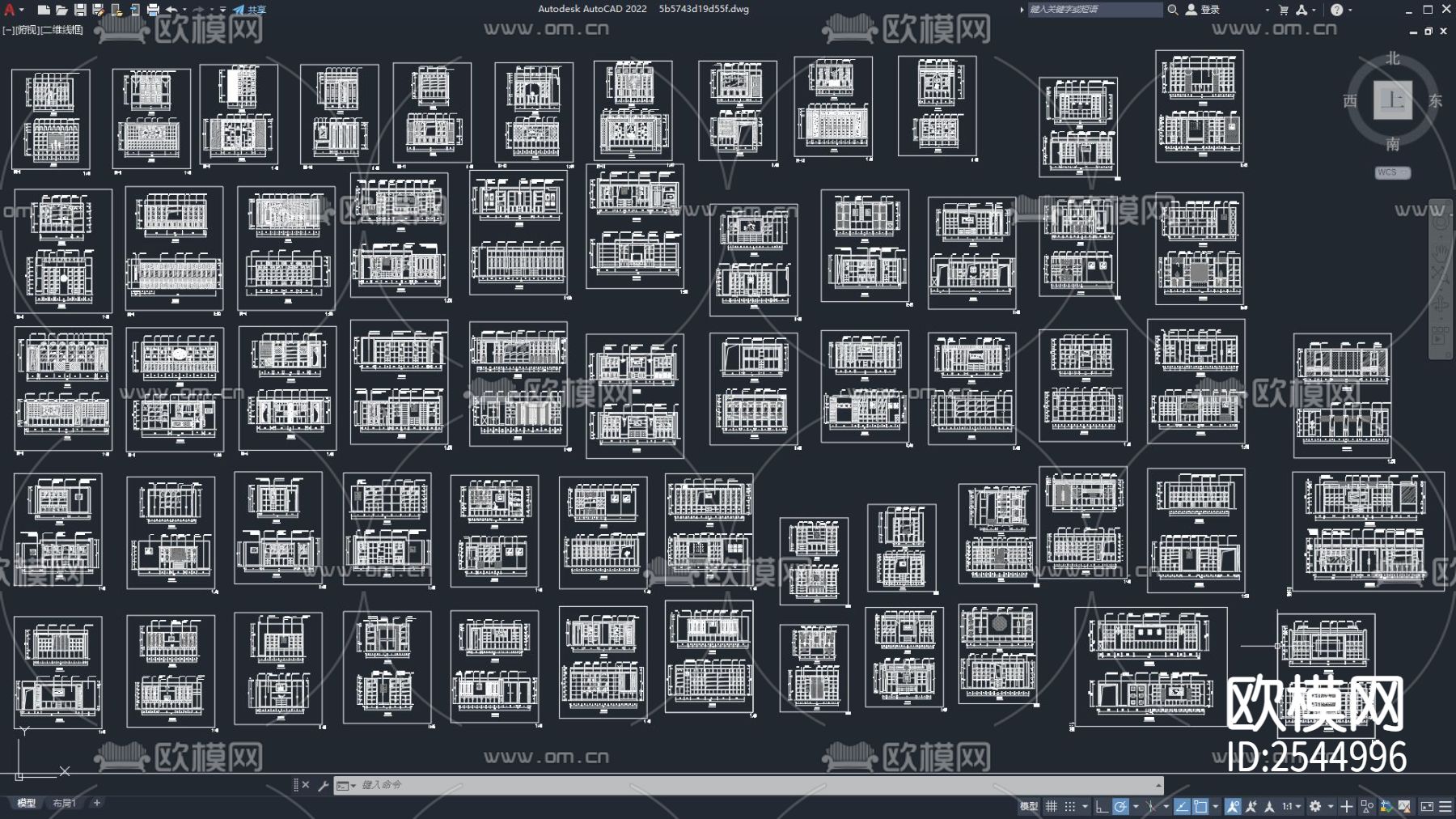
Task: Toggle object snap tracking
Action: coord(1182,806)
